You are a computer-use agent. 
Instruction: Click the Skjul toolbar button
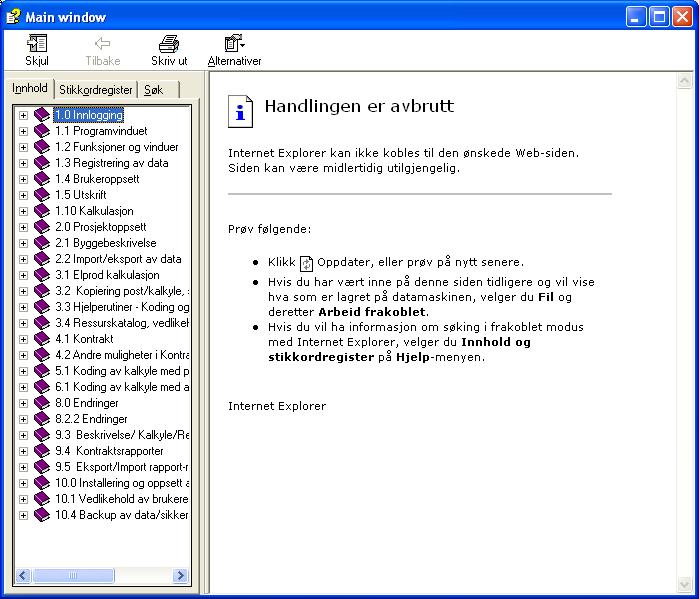(37, 50)
